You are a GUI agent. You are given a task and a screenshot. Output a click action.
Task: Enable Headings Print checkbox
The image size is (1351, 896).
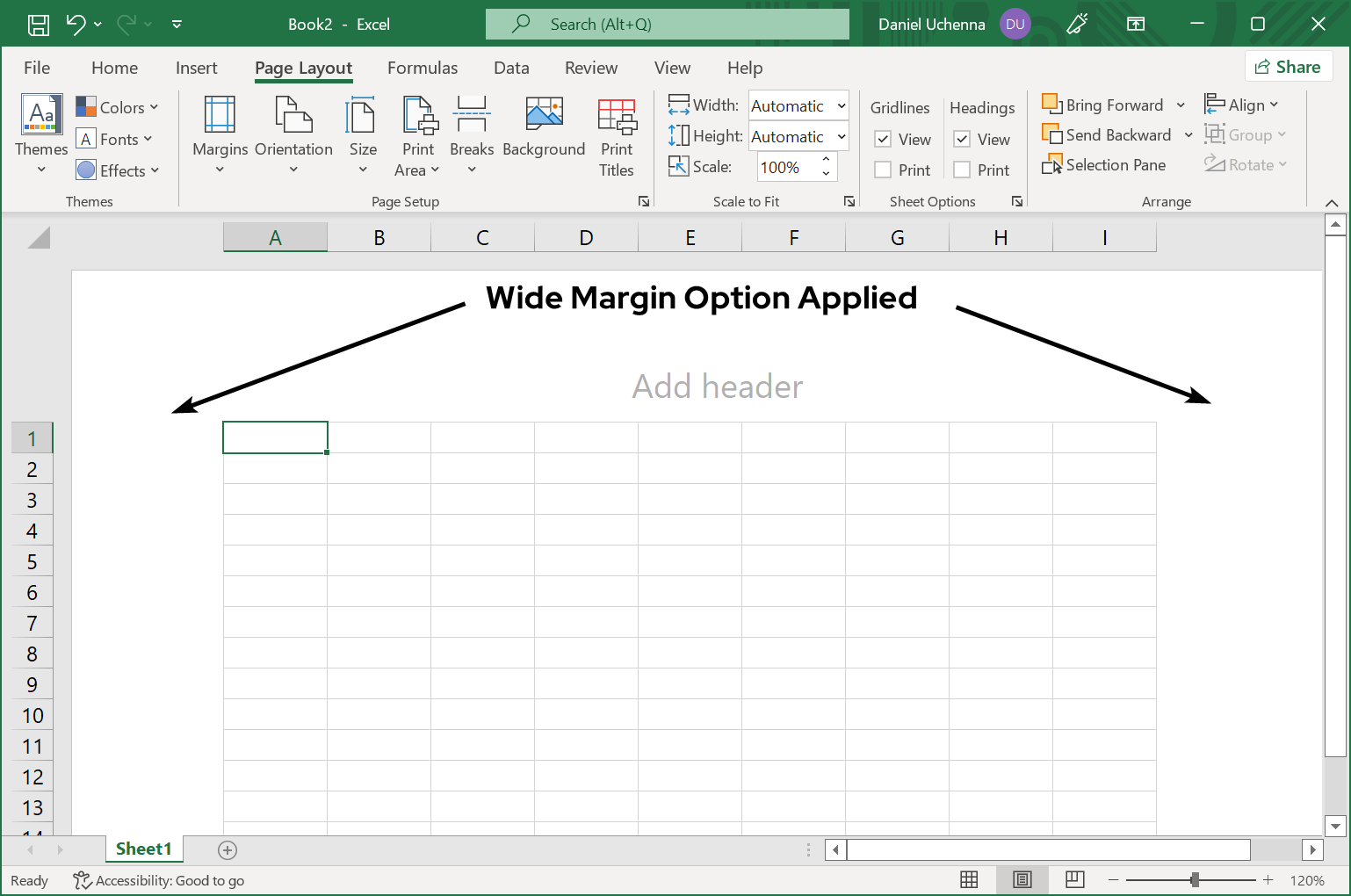pyautogui.click(x=963, y=170)
